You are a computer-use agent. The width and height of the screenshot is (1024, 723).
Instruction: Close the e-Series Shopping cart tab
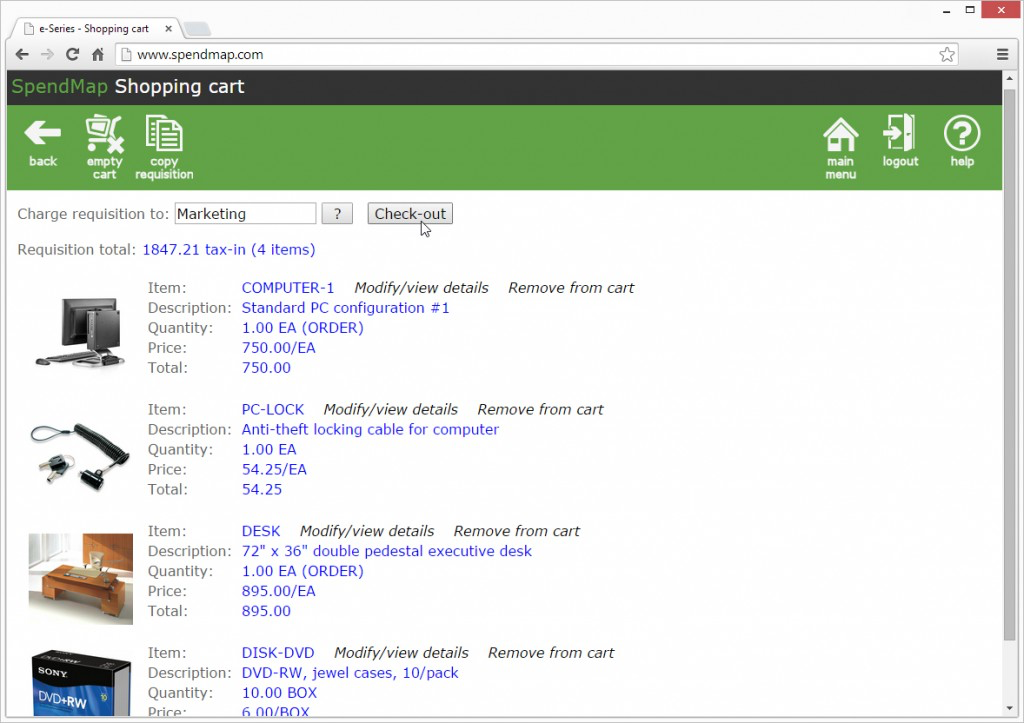(168, 29)
